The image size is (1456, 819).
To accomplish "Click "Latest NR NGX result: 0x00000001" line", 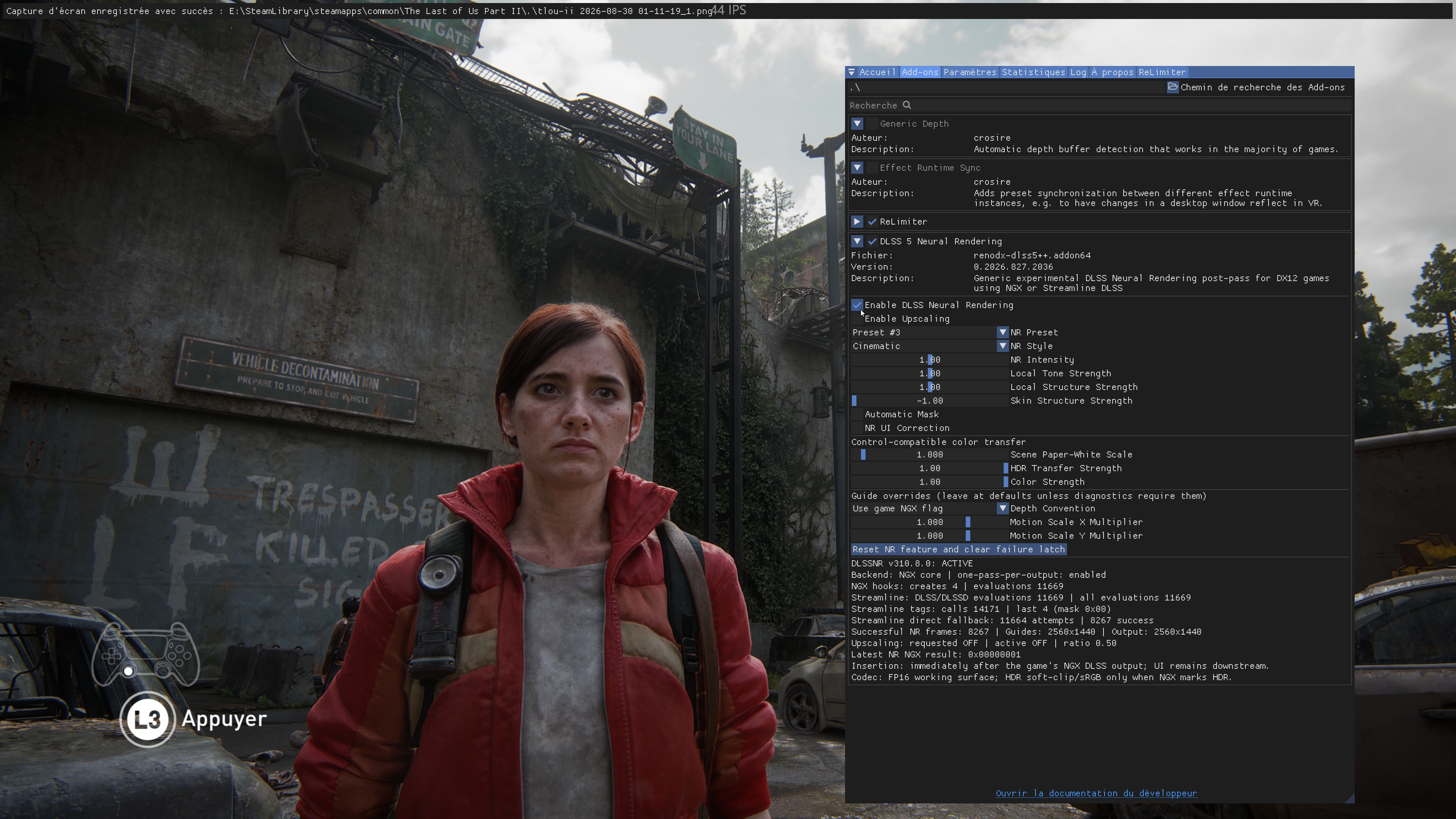I will tap(936, 654).
